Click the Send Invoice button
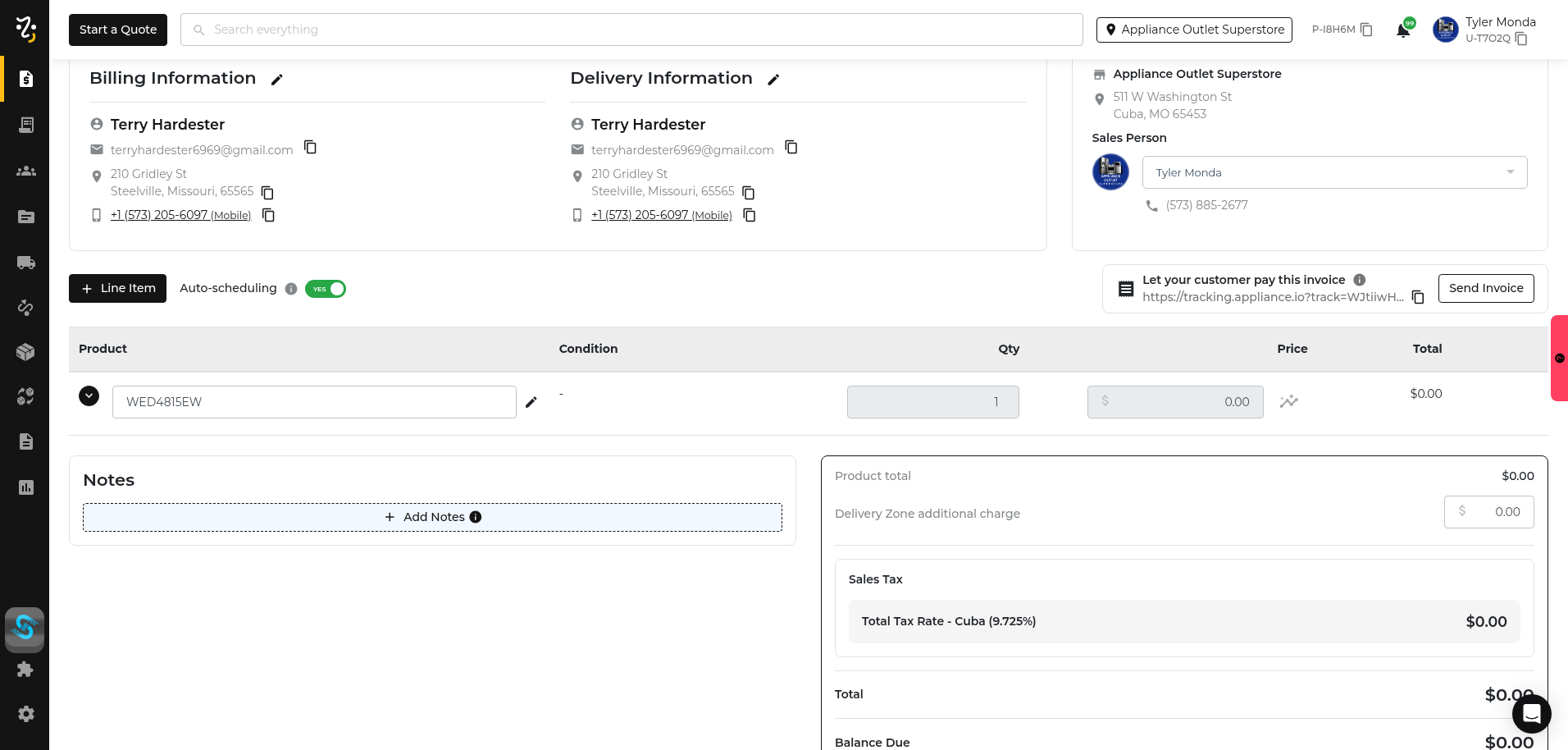1568x750 pixels. [x=1485, y=288]
